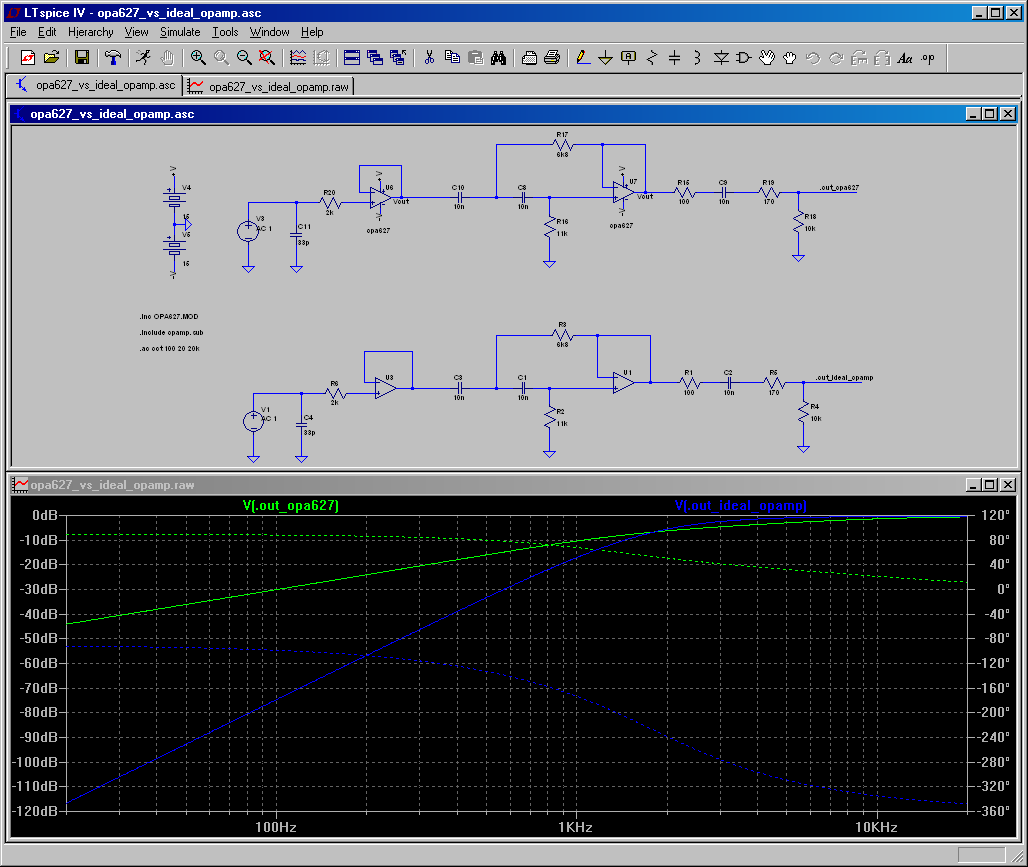Viewport: 1028px width, 867px height.
Task: Select the Place Capacitor tool
Action: 675,58
